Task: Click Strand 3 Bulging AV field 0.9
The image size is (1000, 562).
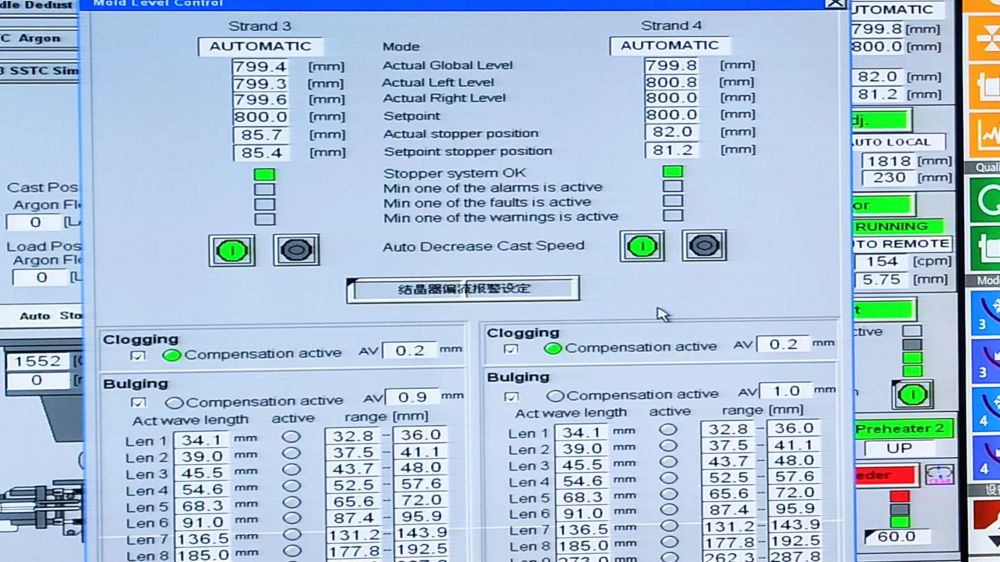Action: [x=412, y=397]
